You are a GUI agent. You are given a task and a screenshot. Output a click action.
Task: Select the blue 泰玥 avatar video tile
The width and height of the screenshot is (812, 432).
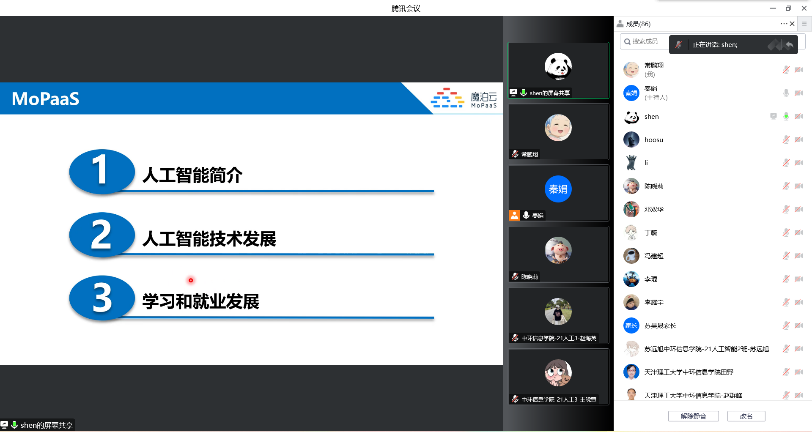[558, 190]
